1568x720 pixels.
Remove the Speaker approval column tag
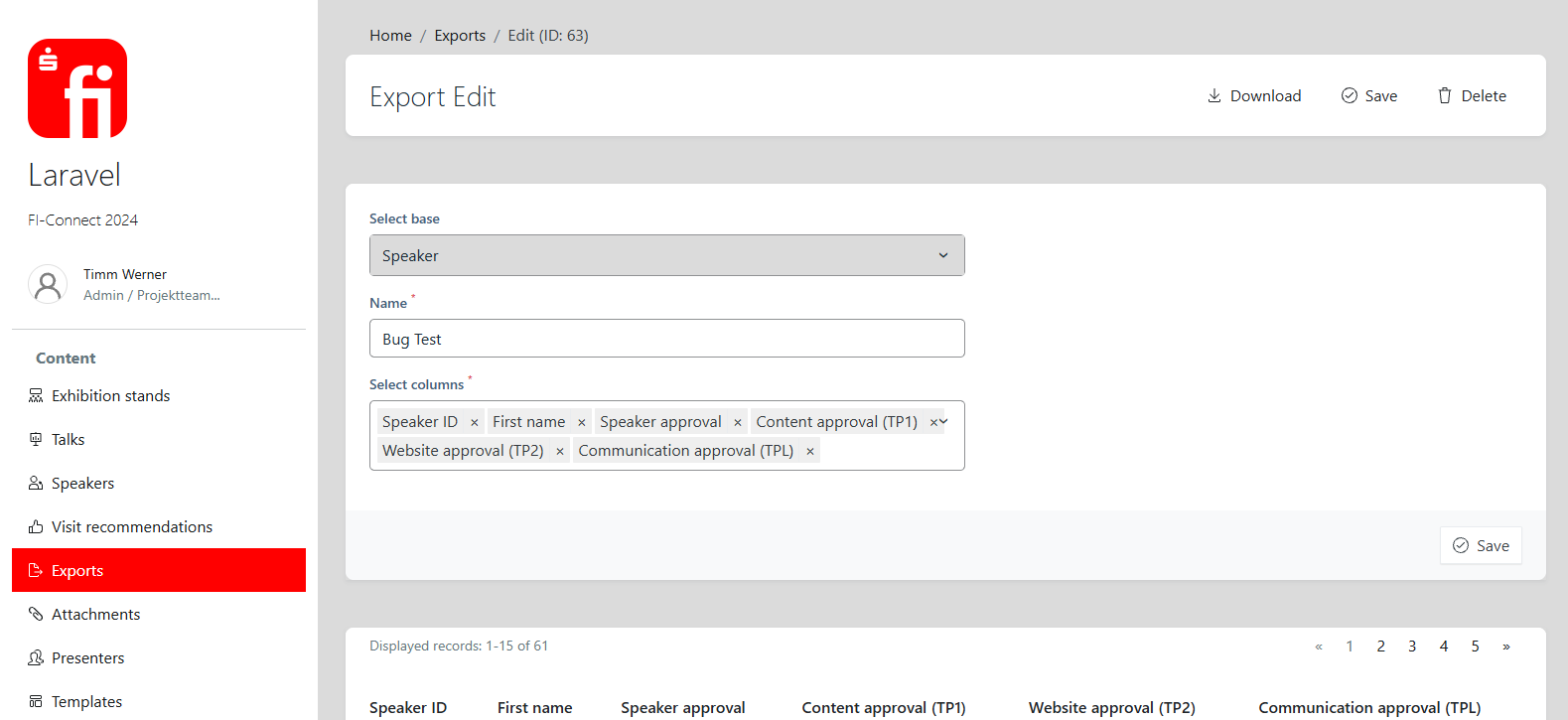pos(738,422)
